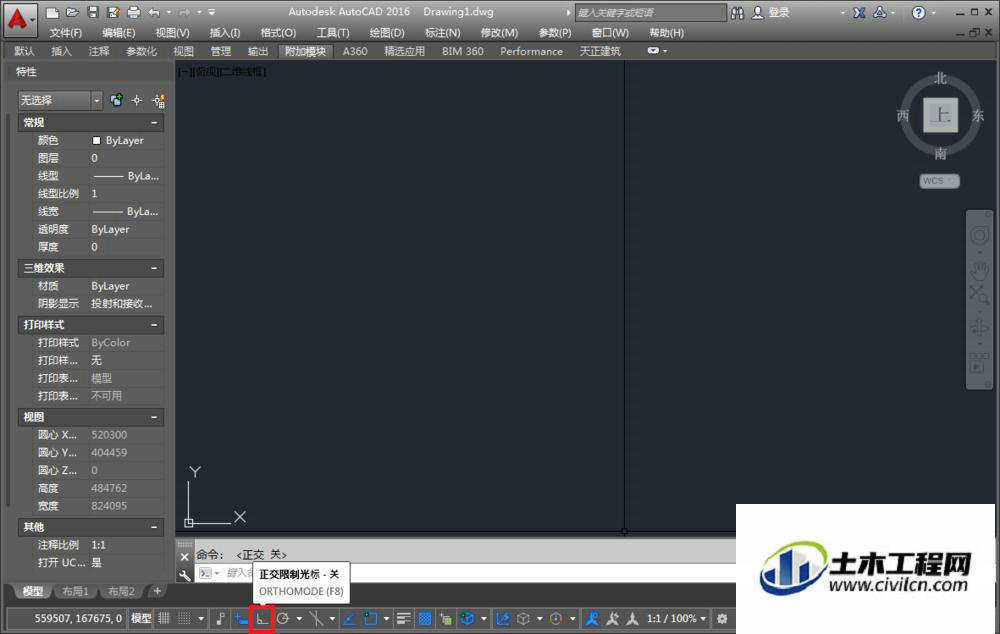The image size is (1000, 634).
Task: Switch to the 布局1 layout tab
Action: [x=75, y=591]
